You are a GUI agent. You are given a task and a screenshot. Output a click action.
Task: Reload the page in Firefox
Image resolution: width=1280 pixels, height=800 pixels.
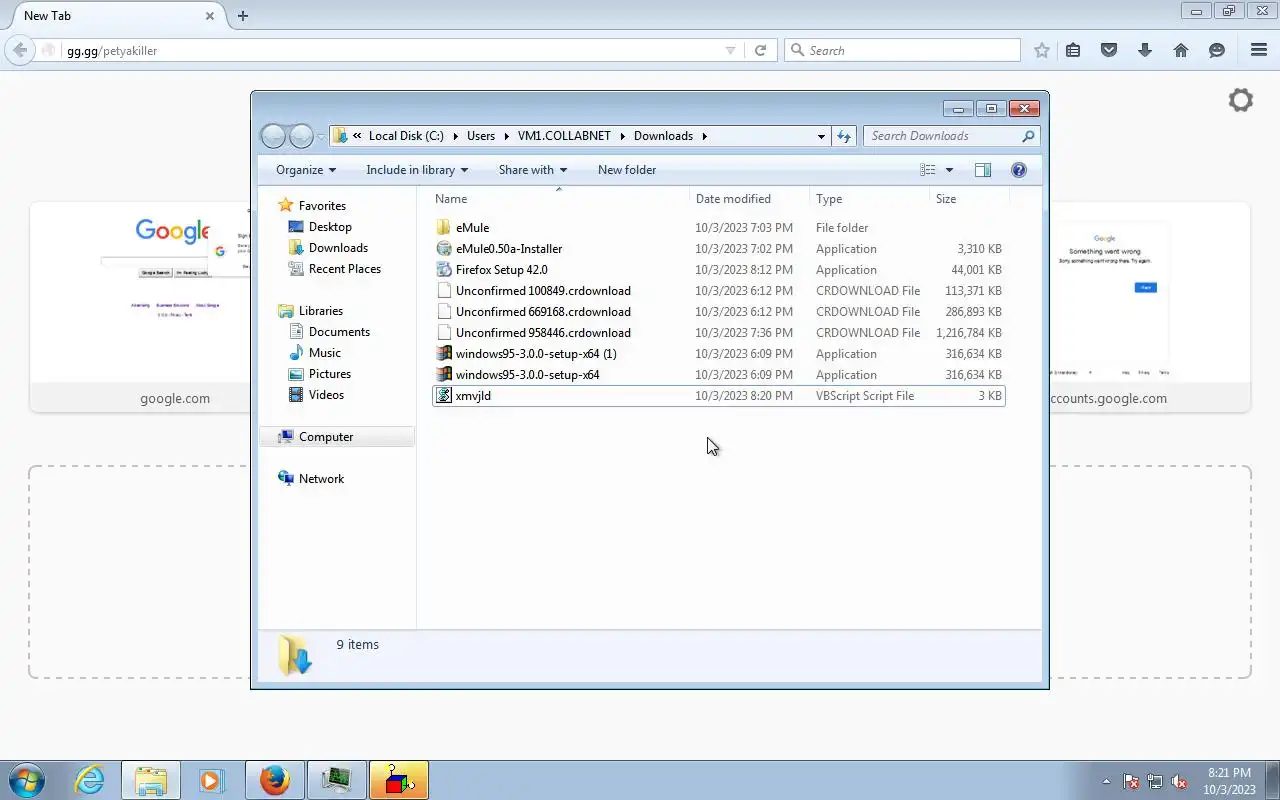[x=760, y=50]
